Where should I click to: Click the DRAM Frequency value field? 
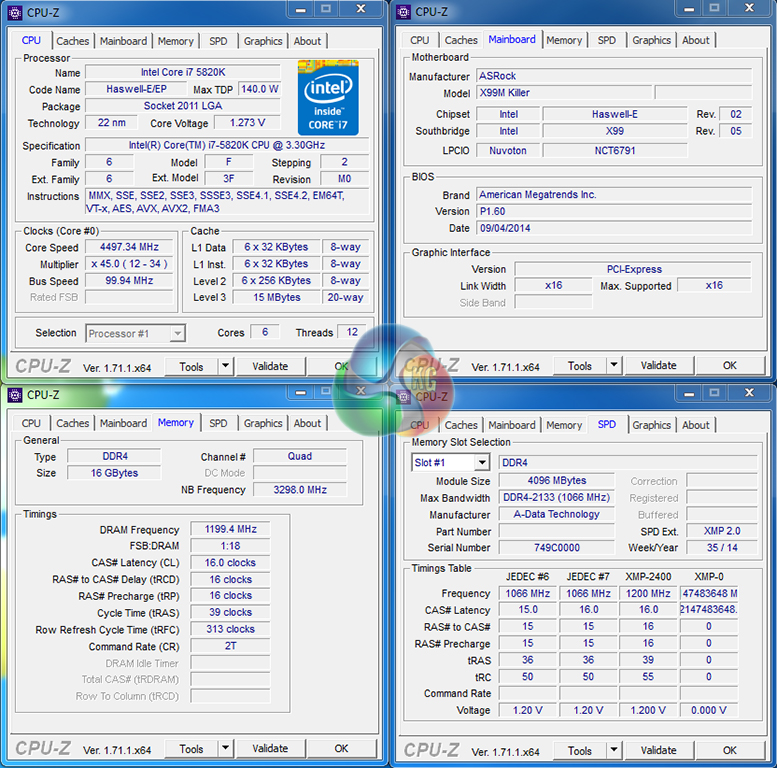click(229, 530)
